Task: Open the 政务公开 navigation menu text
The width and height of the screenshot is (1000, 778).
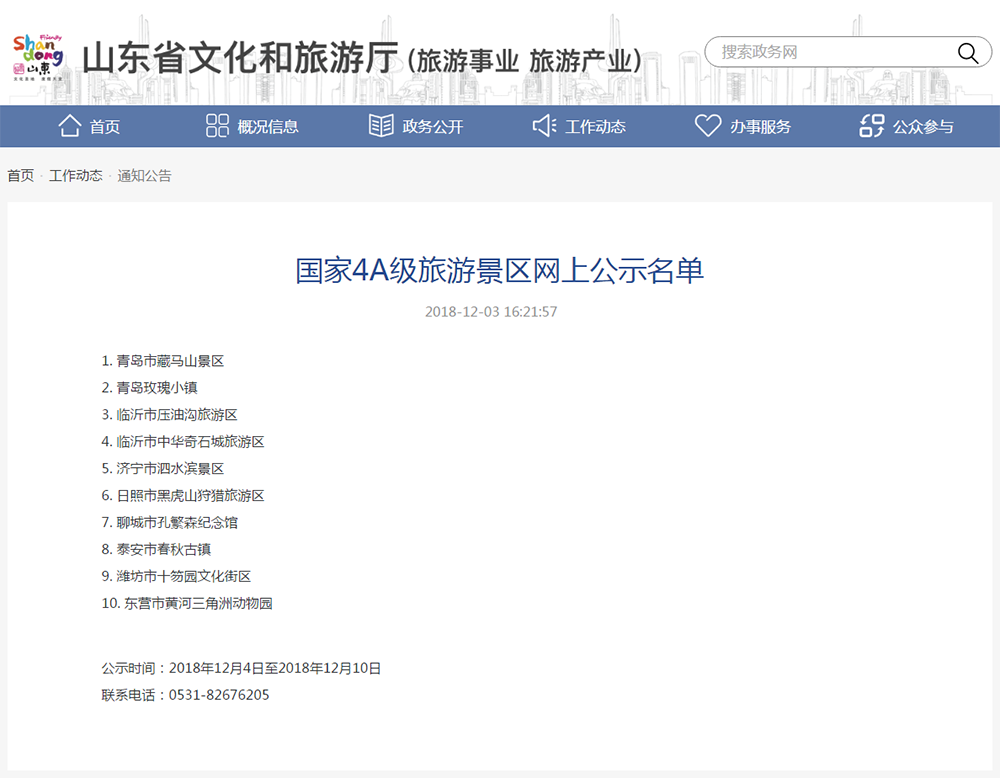Action: point(433,127)
